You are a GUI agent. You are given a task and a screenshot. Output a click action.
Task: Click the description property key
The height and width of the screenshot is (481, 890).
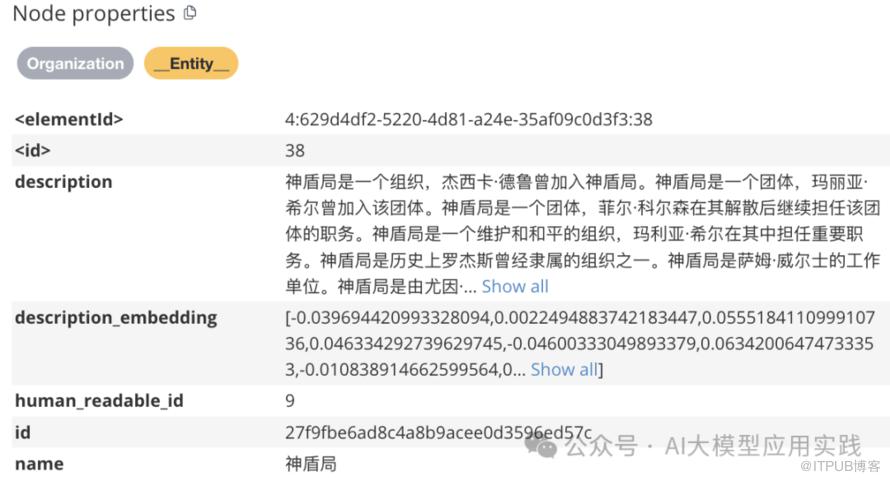click(x=63, y=182)
